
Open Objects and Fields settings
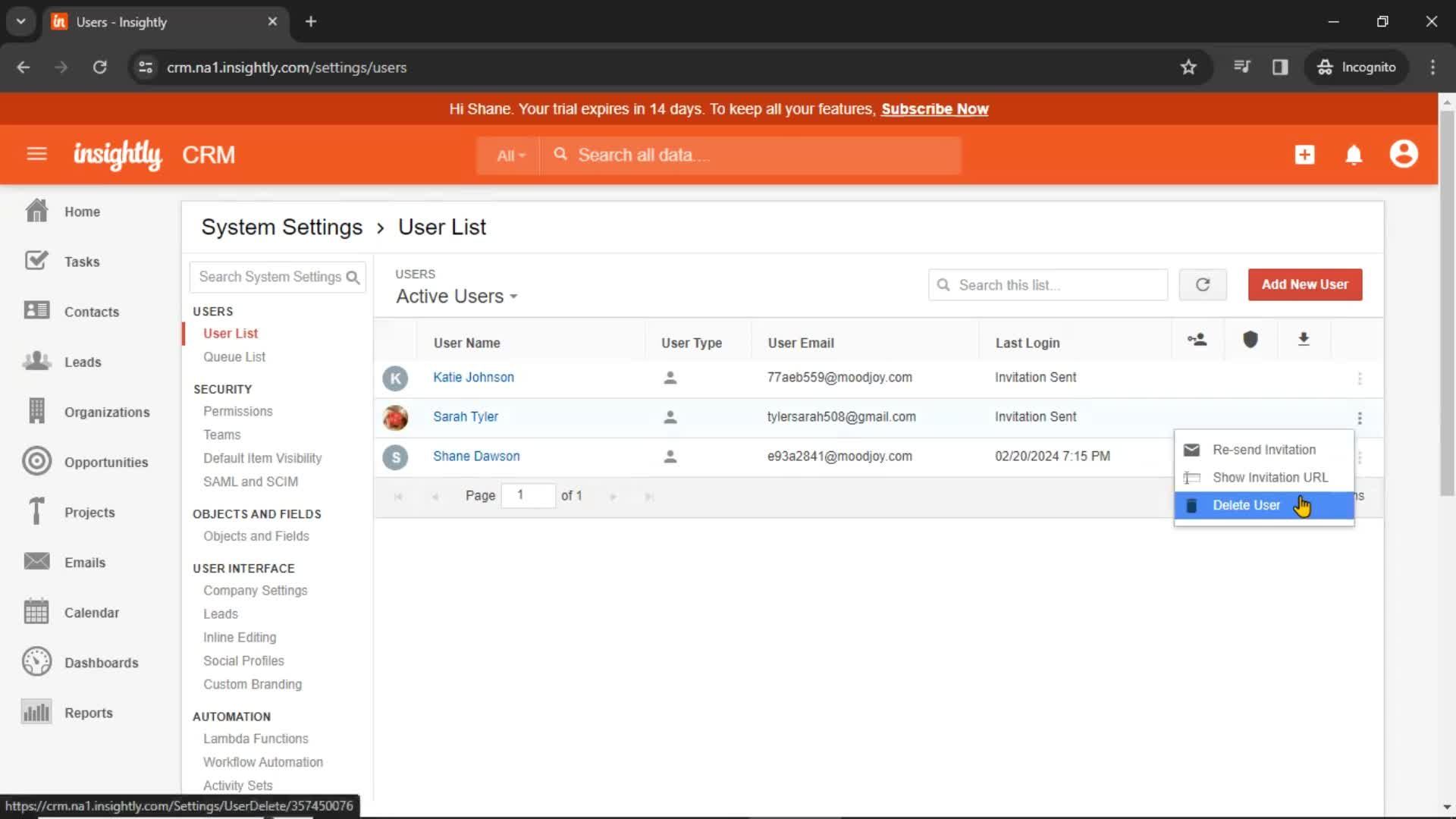pos(256,536)
